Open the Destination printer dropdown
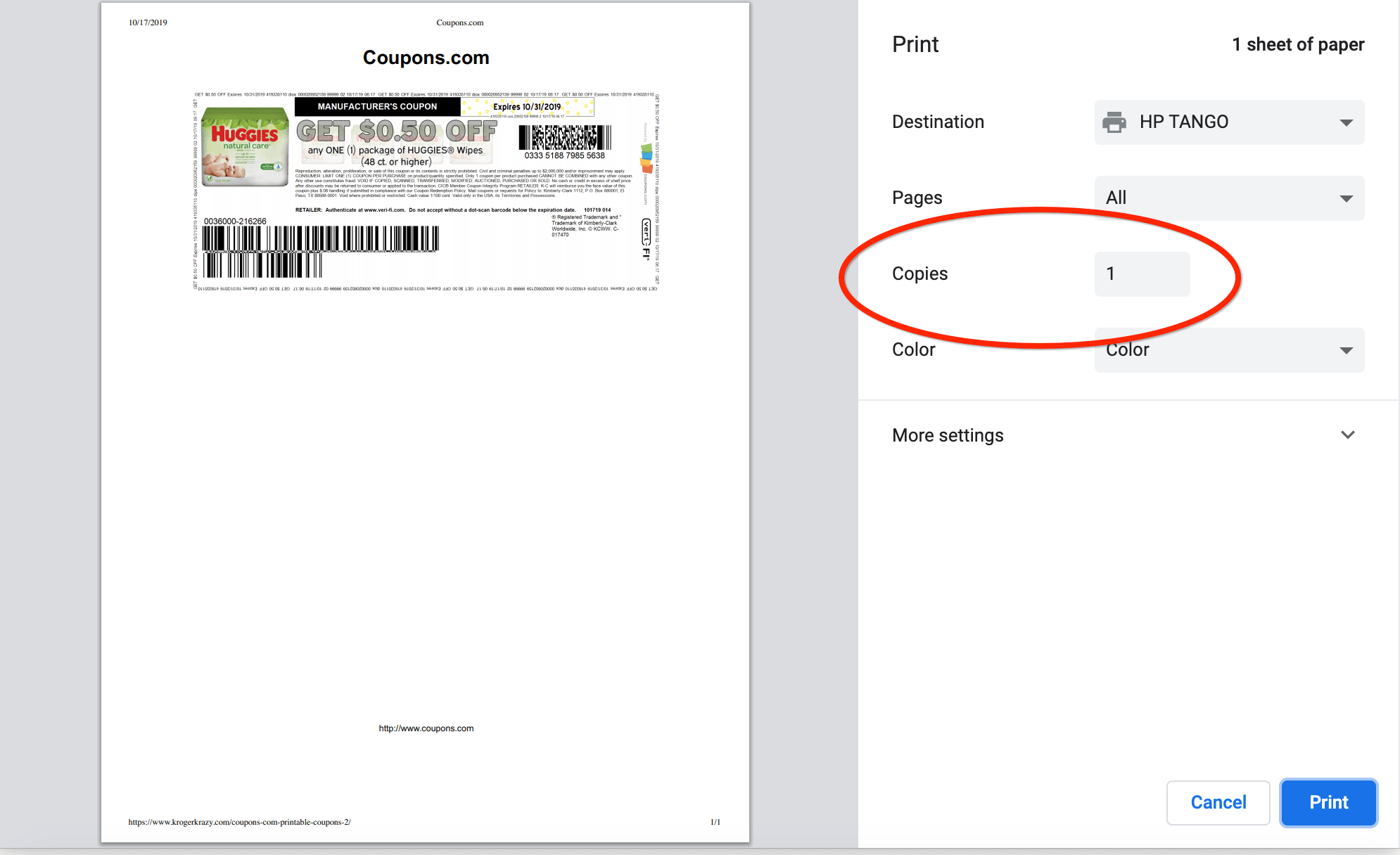The width and height of the screenshot is (1400, 855). pos(1228,122)
